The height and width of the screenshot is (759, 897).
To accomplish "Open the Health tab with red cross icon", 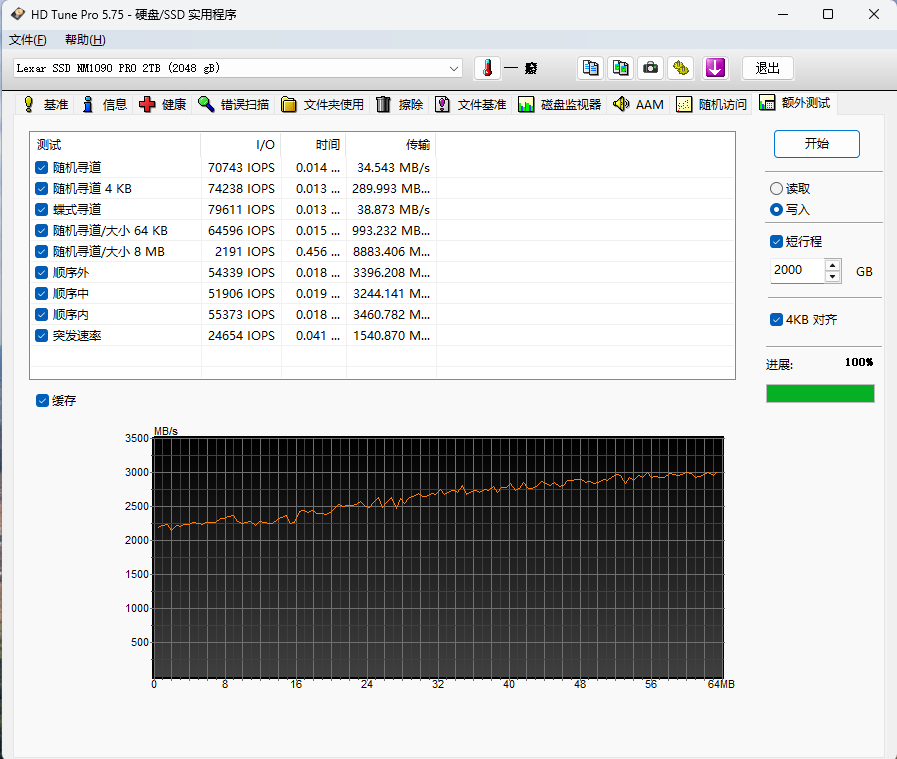I will 163,104.
